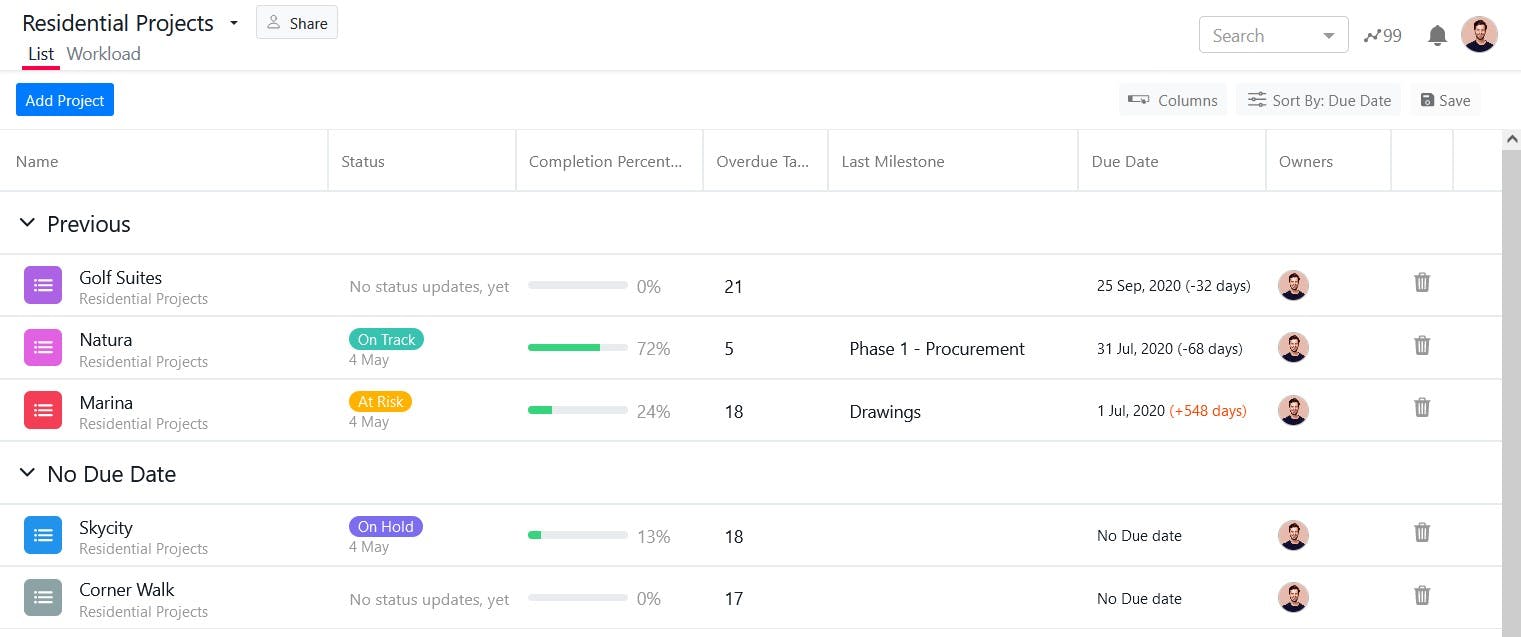1521x637 pixels.
Task: Remove the Skycity project with trash icon
Action: click(x=1422, y=533)
